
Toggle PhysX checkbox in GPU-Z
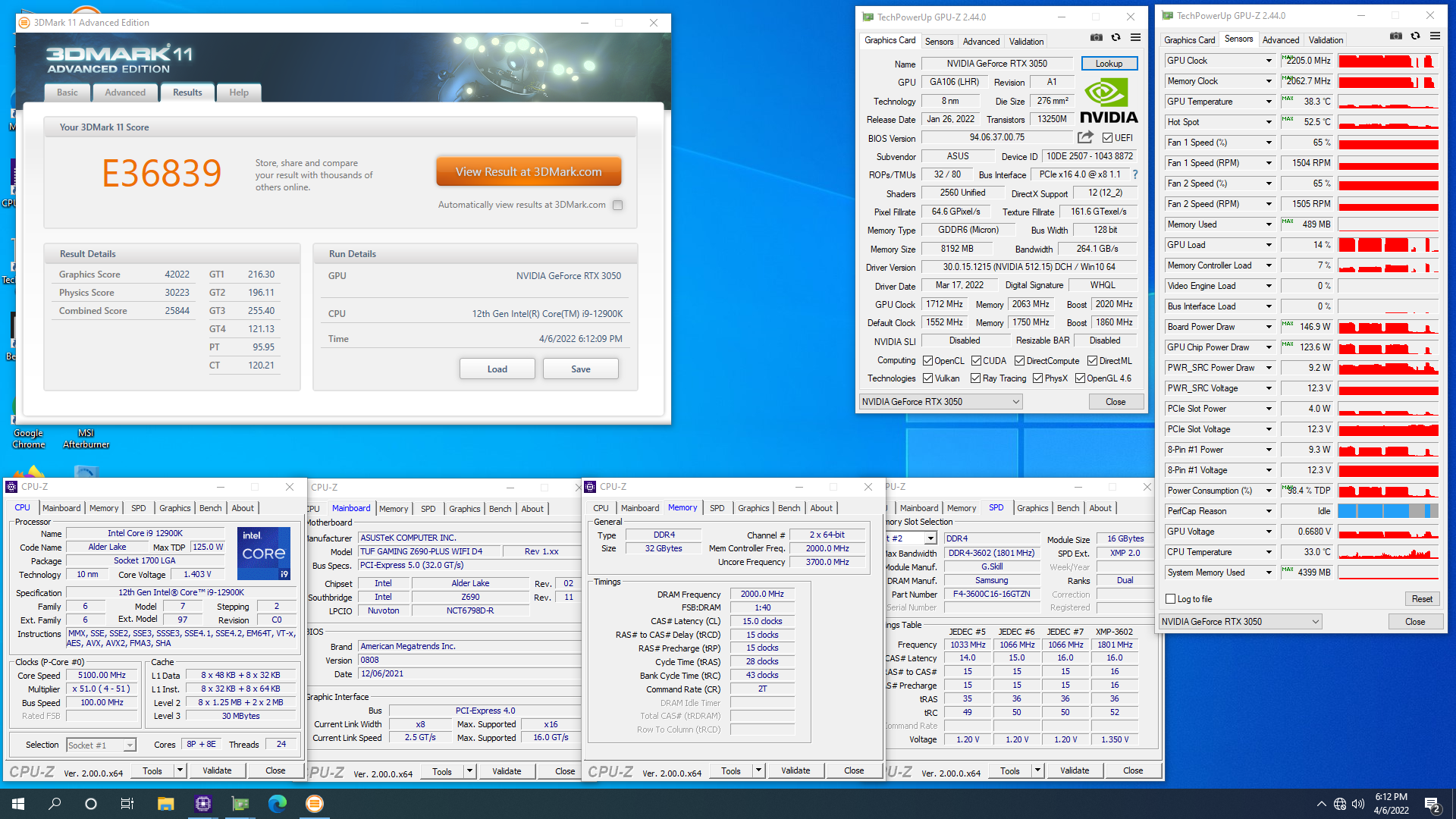point(1037,378)
